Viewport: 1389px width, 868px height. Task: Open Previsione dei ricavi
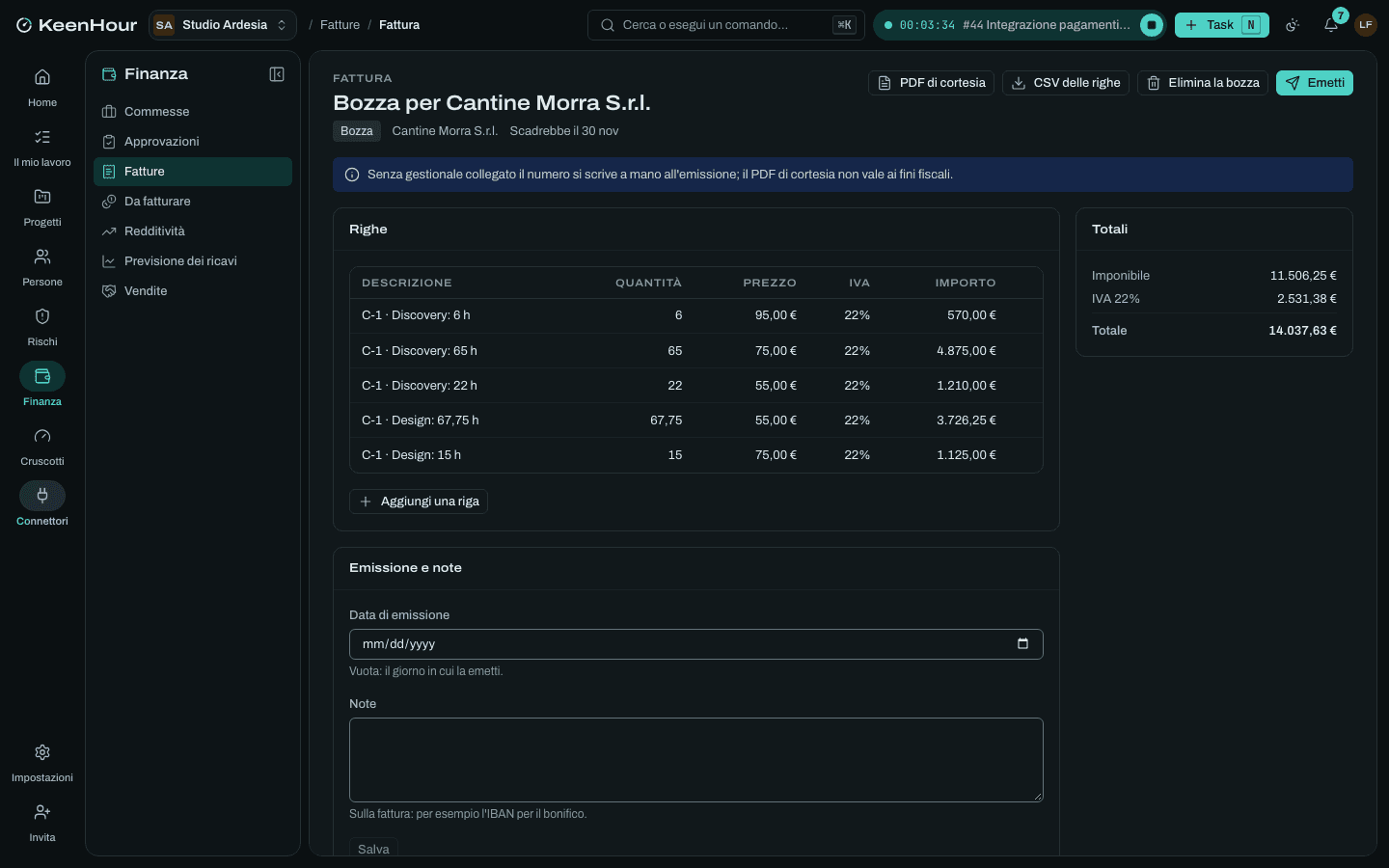click(193, 261)
